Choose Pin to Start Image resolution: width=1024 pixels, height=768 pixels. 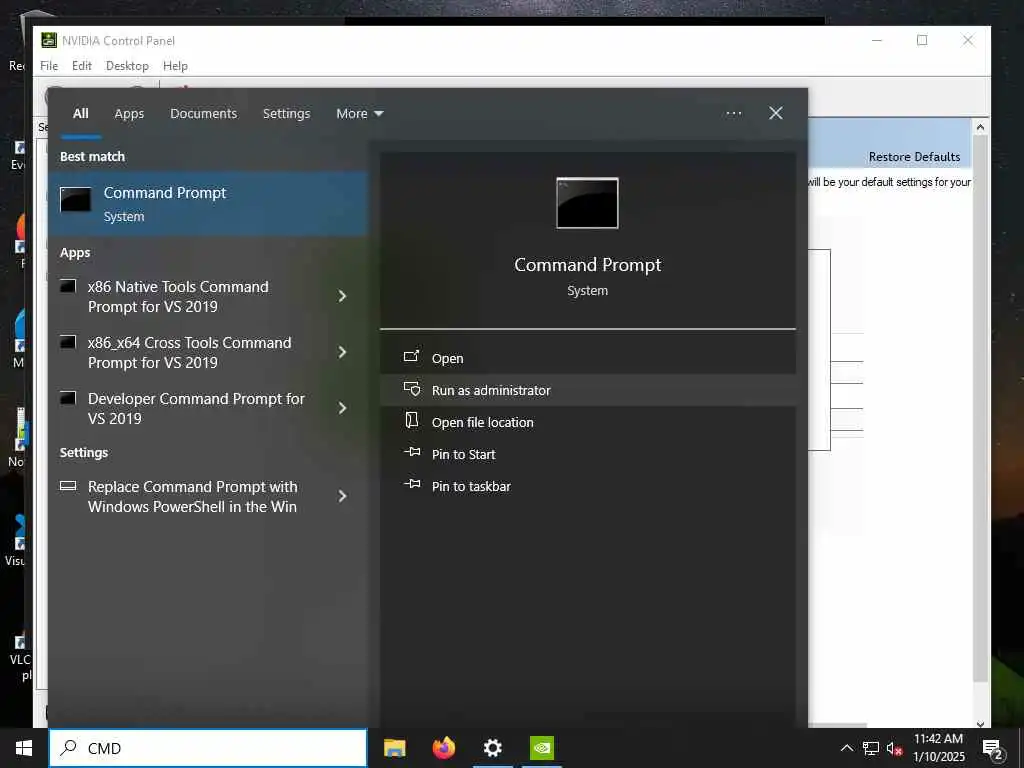coord(588,454)
